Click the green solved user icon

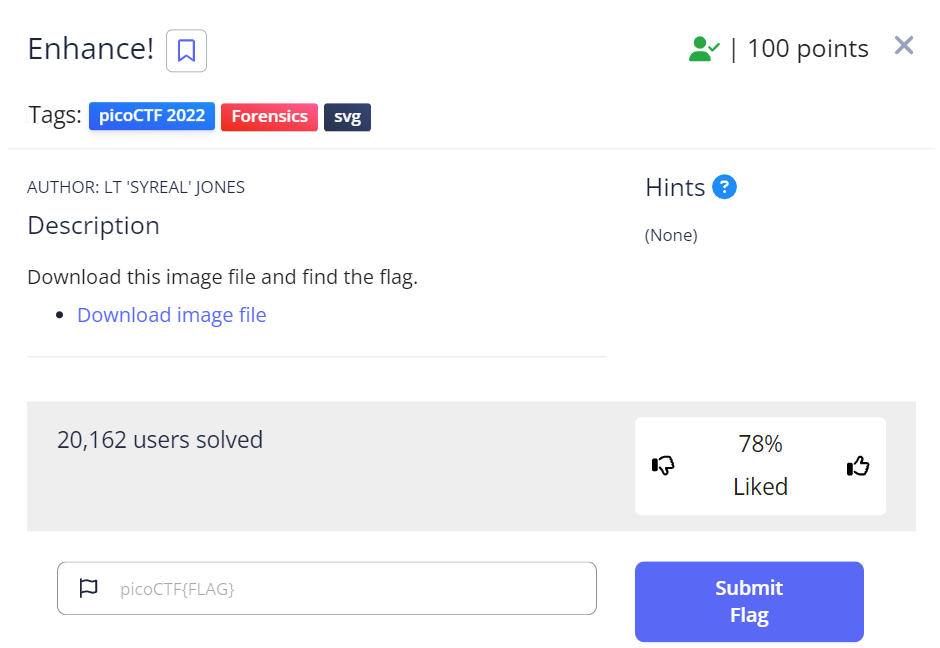pos(704,47)
